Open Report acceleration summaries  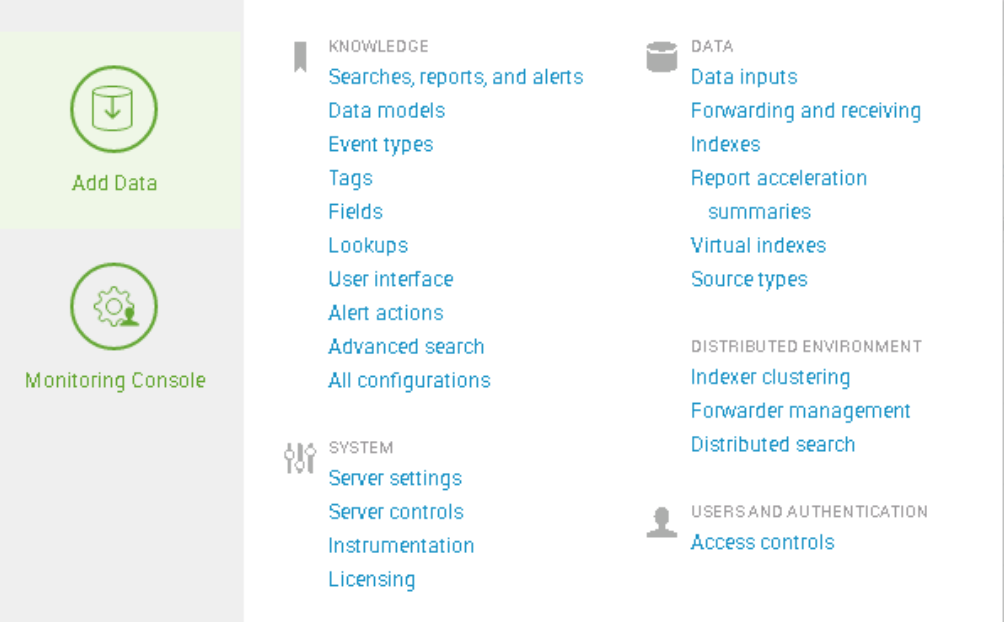click(x=778, y=178)
